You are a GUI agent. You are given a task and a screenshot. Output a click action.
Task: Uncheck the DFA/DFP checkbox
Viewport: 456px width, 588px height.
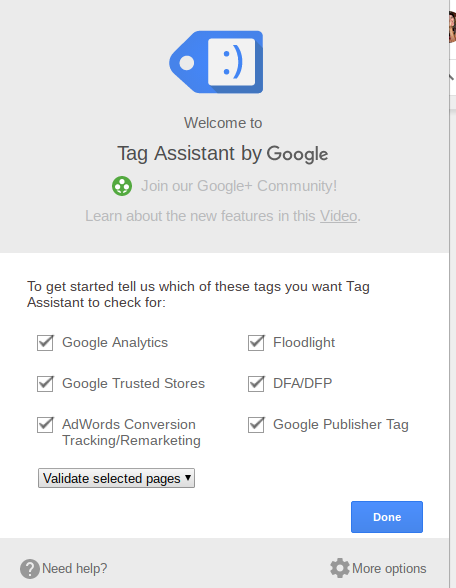256,384
